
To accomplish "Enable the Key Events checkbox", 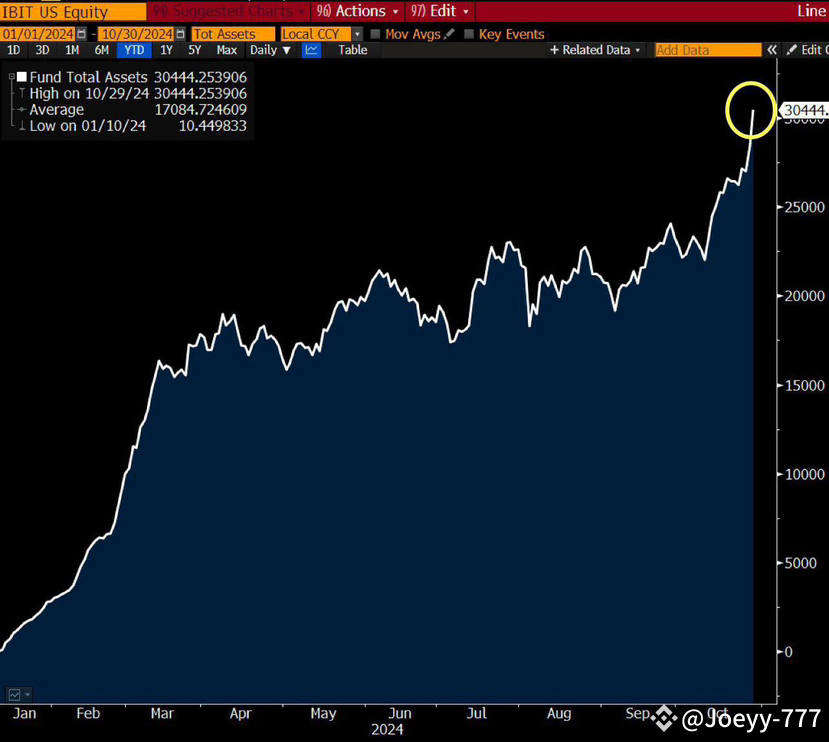I will coord(468,34).
